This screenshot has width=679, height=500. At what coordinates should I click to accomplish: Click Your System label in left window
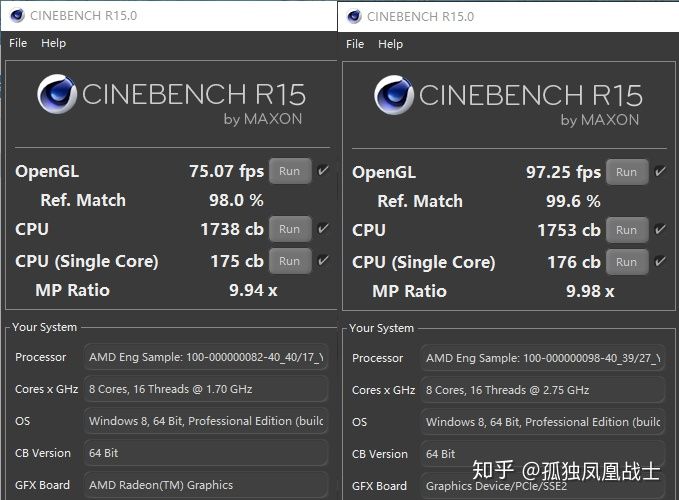[45, 327]
